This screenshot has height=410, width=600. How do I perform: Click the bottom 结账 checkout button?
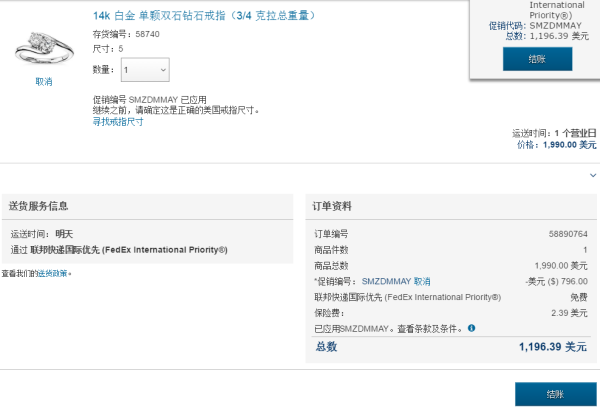555,394
